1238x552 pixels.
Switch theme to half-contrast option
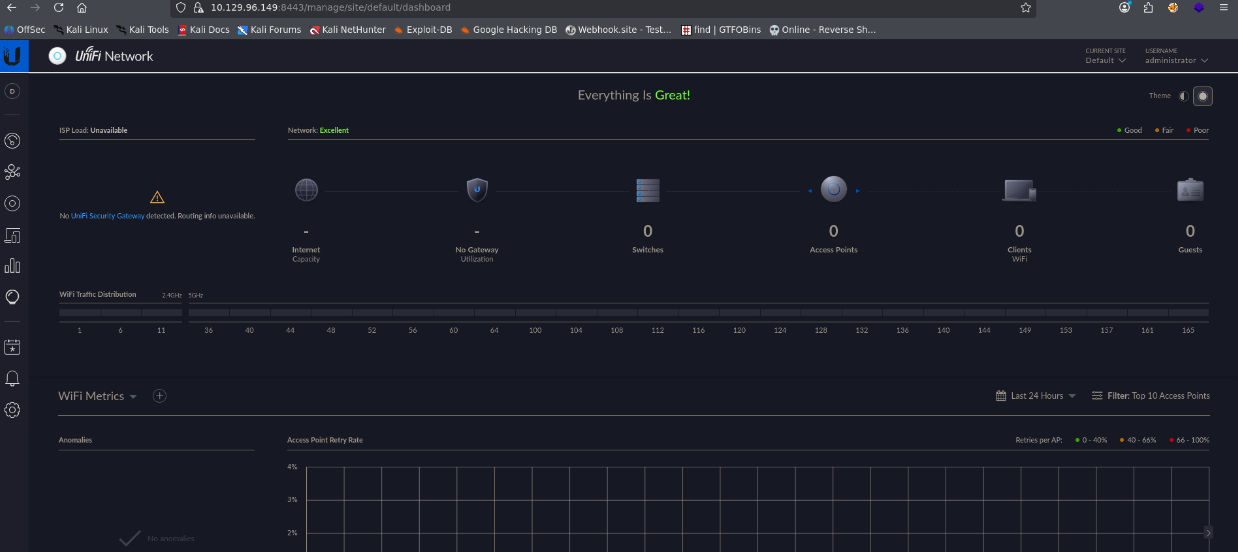(x=1184, y=96)
